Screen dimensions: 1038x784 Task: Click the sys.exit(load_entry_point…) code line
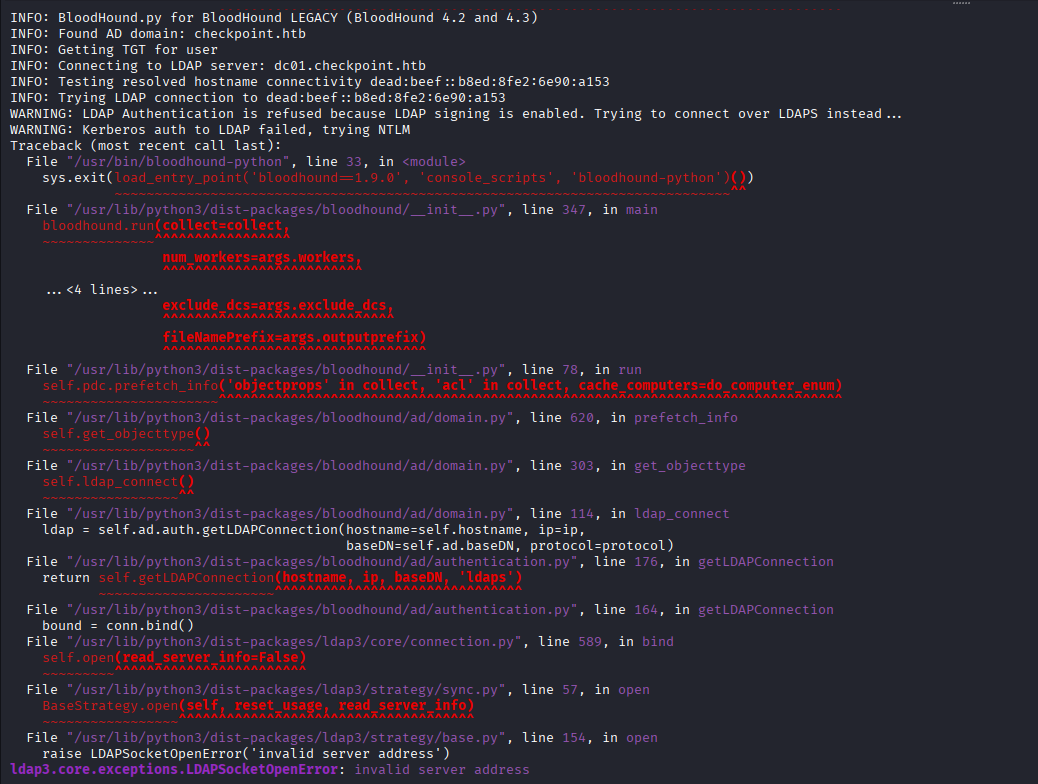pyautogui.click(x=398, y=177)
